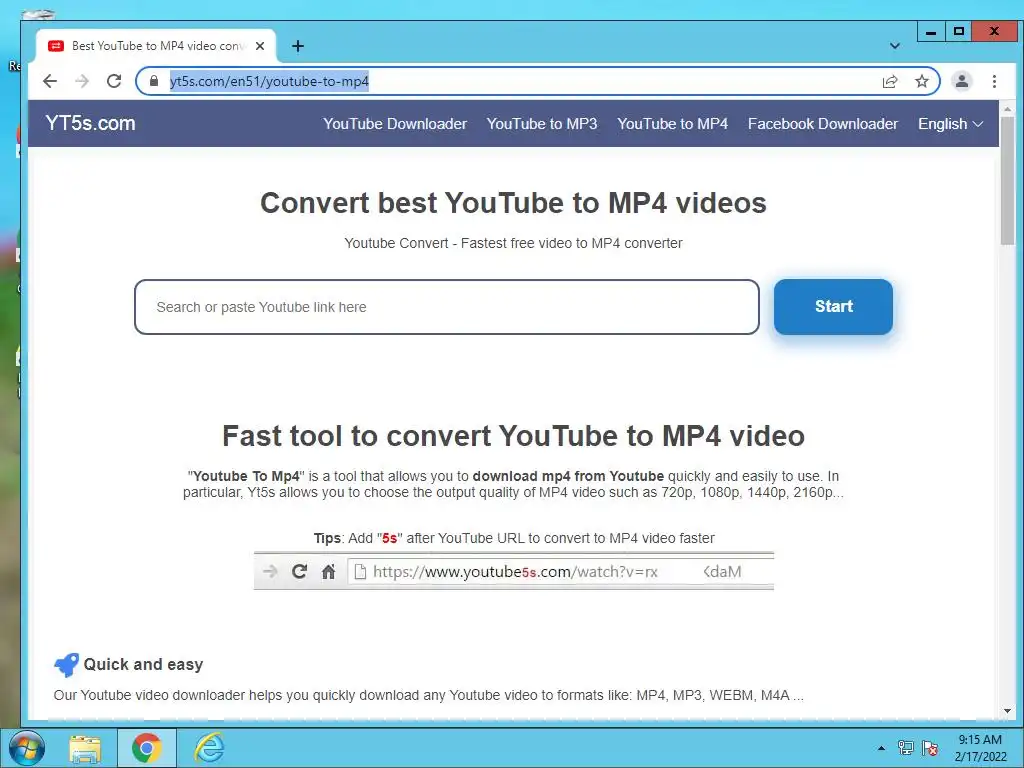Click the red tab favicon

click(56, 46)
